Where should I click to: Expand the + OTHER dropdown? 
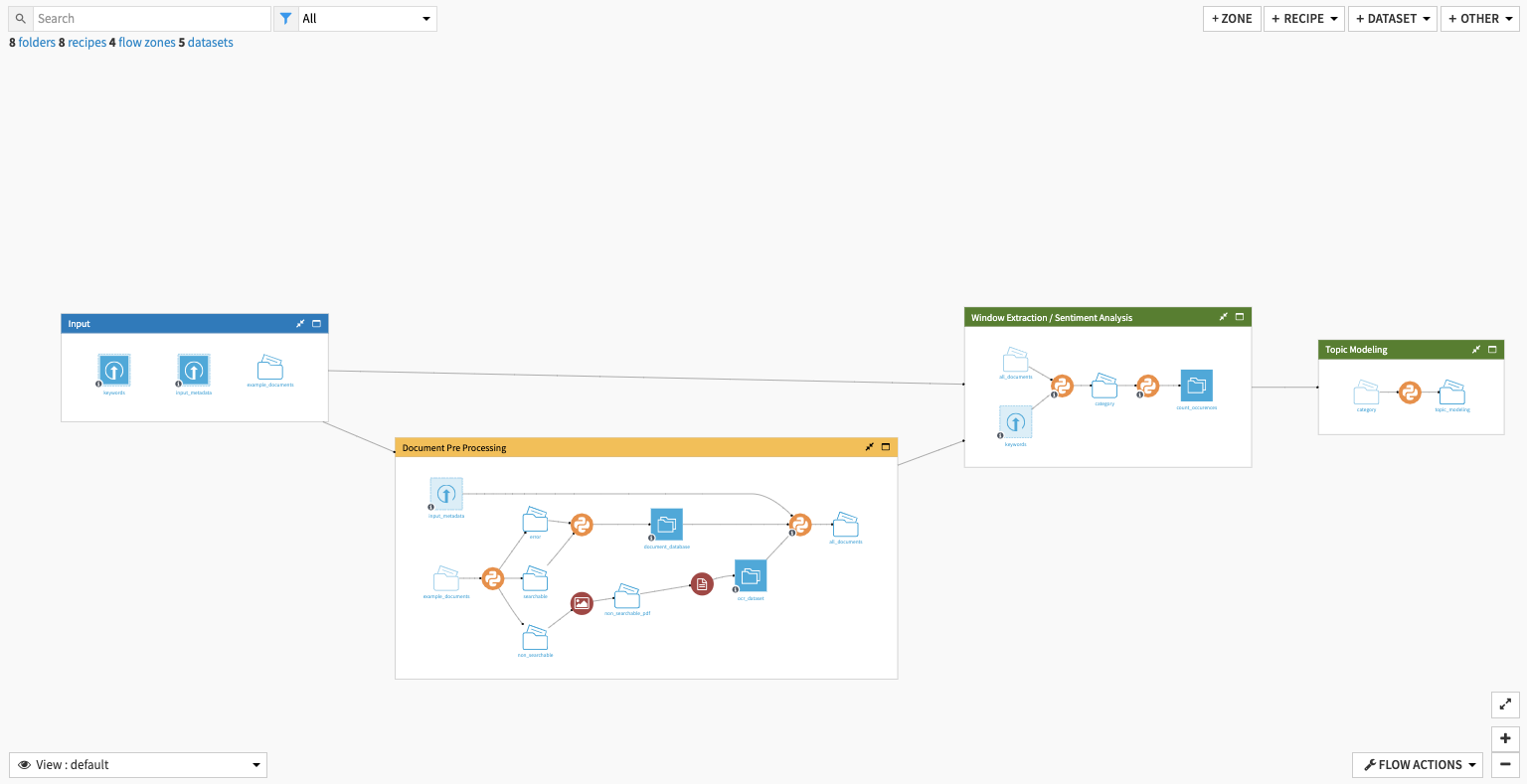1480,19
